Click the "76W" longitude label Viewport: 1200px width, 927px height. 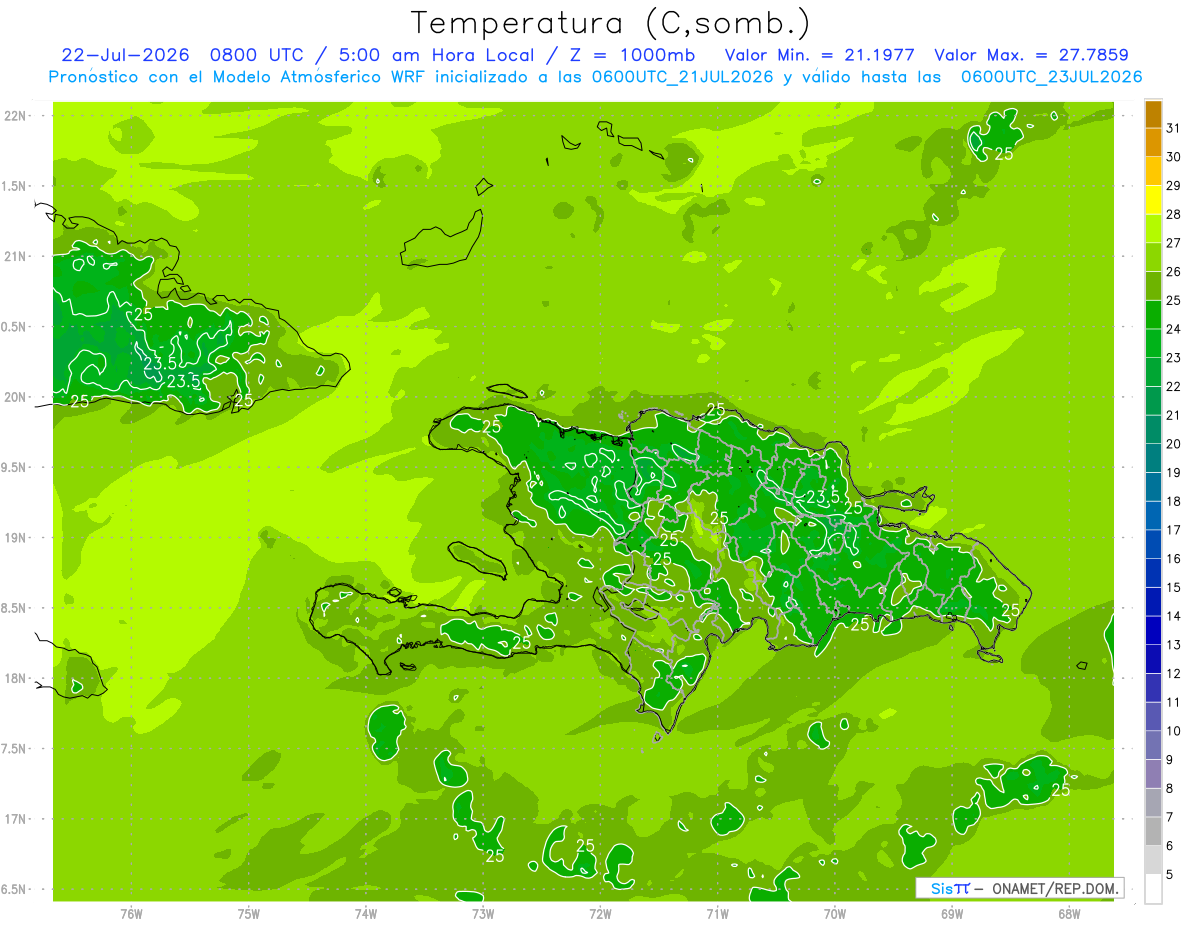(x=131, y=913)
